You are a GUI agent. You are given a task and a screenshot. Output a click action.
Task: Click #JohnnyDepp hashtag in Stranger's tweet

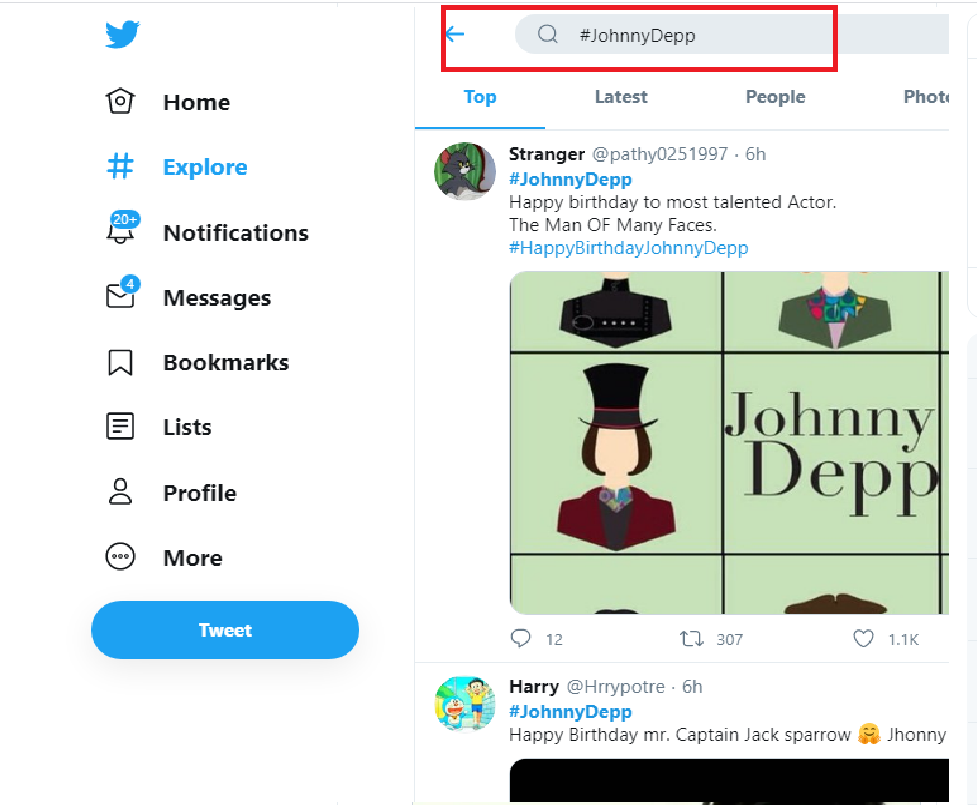pyautogui.click(x=571, y=179)
